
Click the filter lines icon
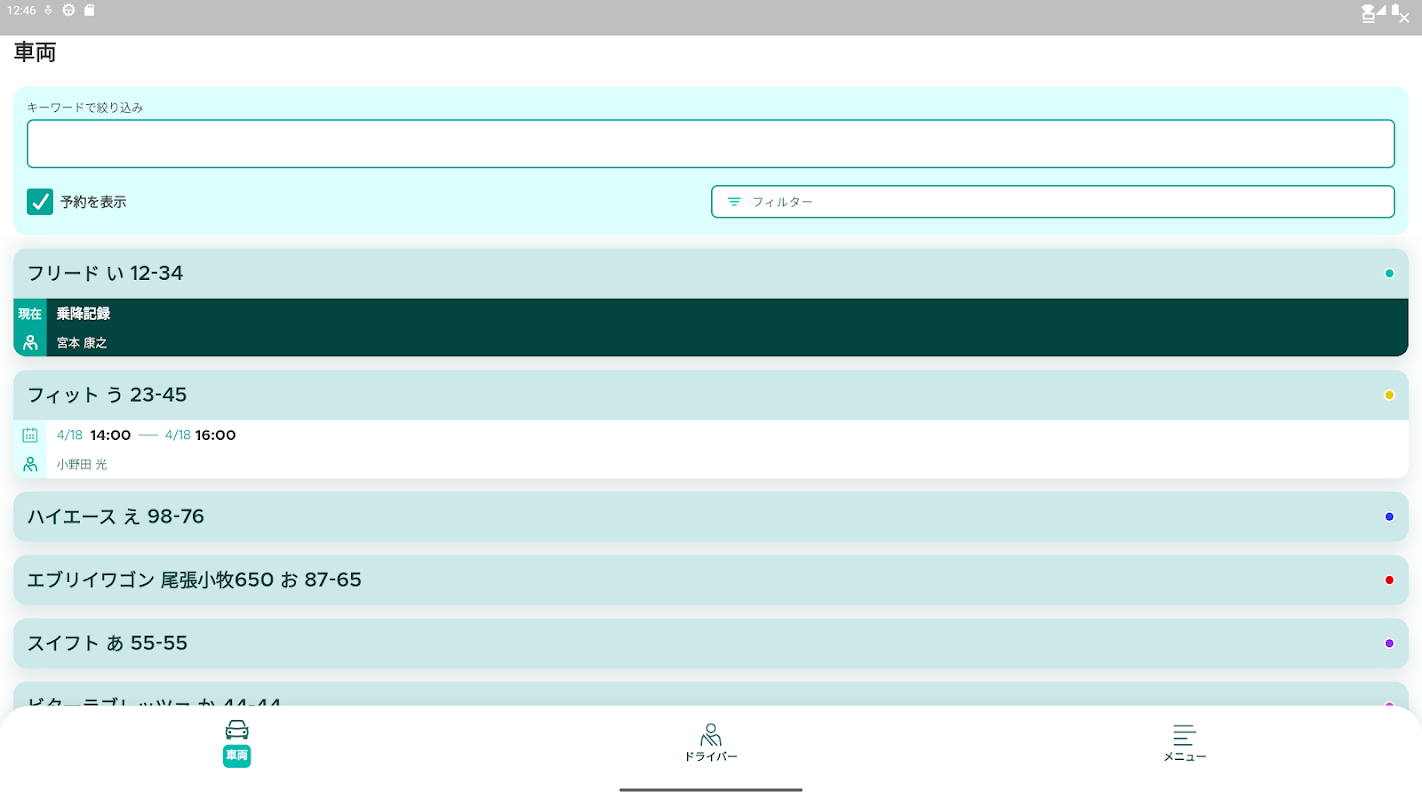tap(734, 201)
